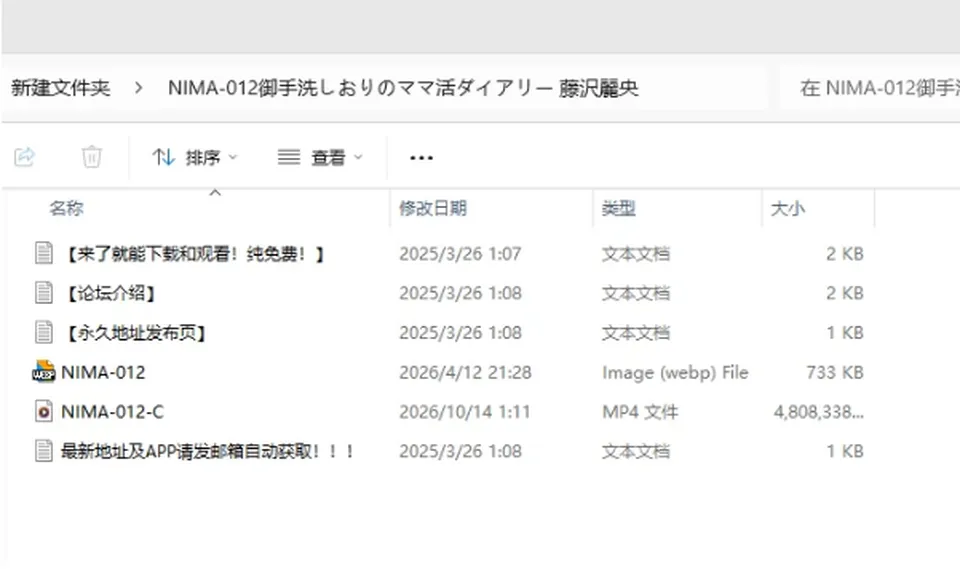Select the NIMA-012 folder breadcrumb segment

click(x=403, y=88)
